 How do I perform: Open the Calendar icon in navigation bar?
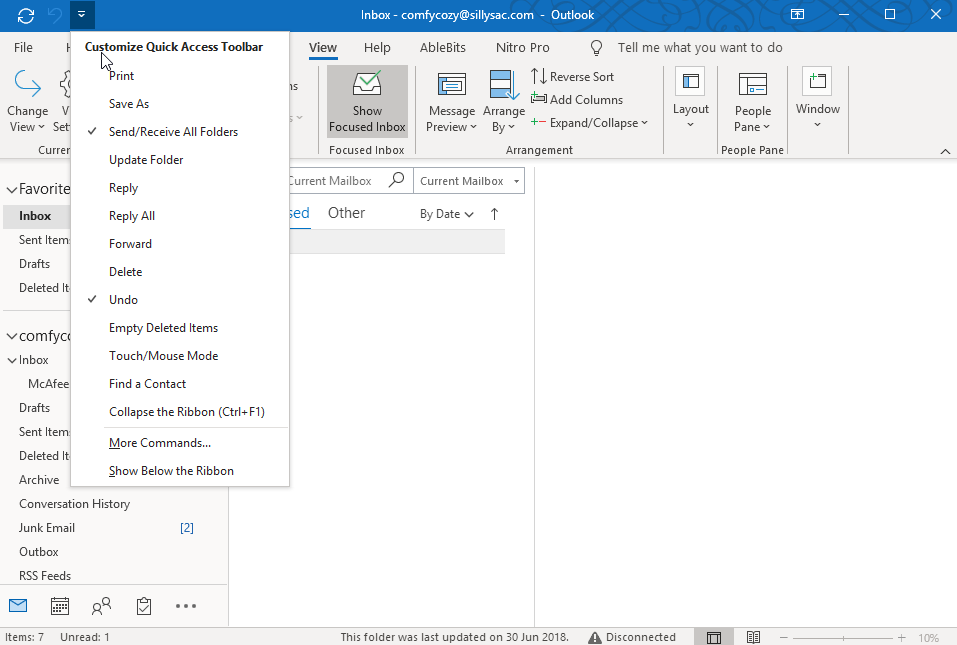click(60, 606)
